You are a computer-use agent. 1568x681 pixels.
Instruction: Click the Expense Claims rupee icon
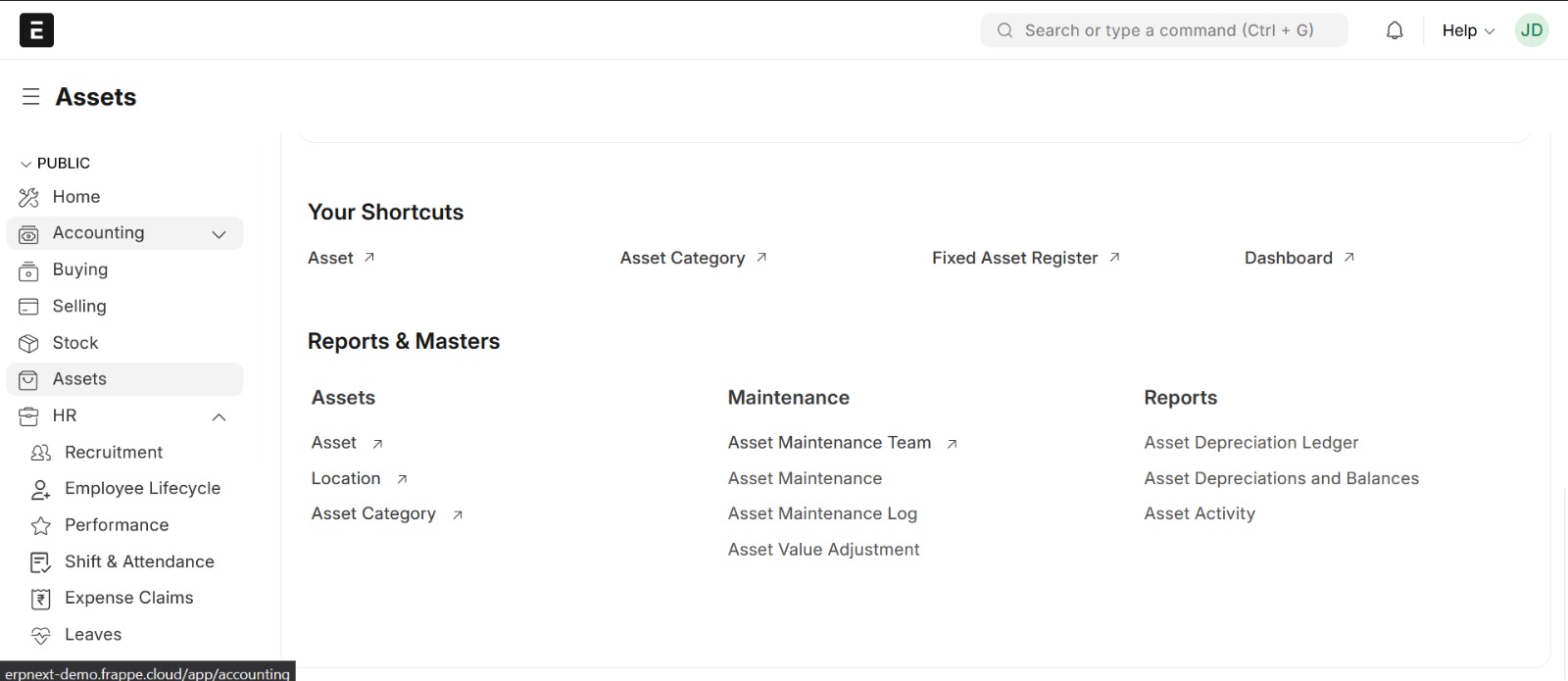40,599
